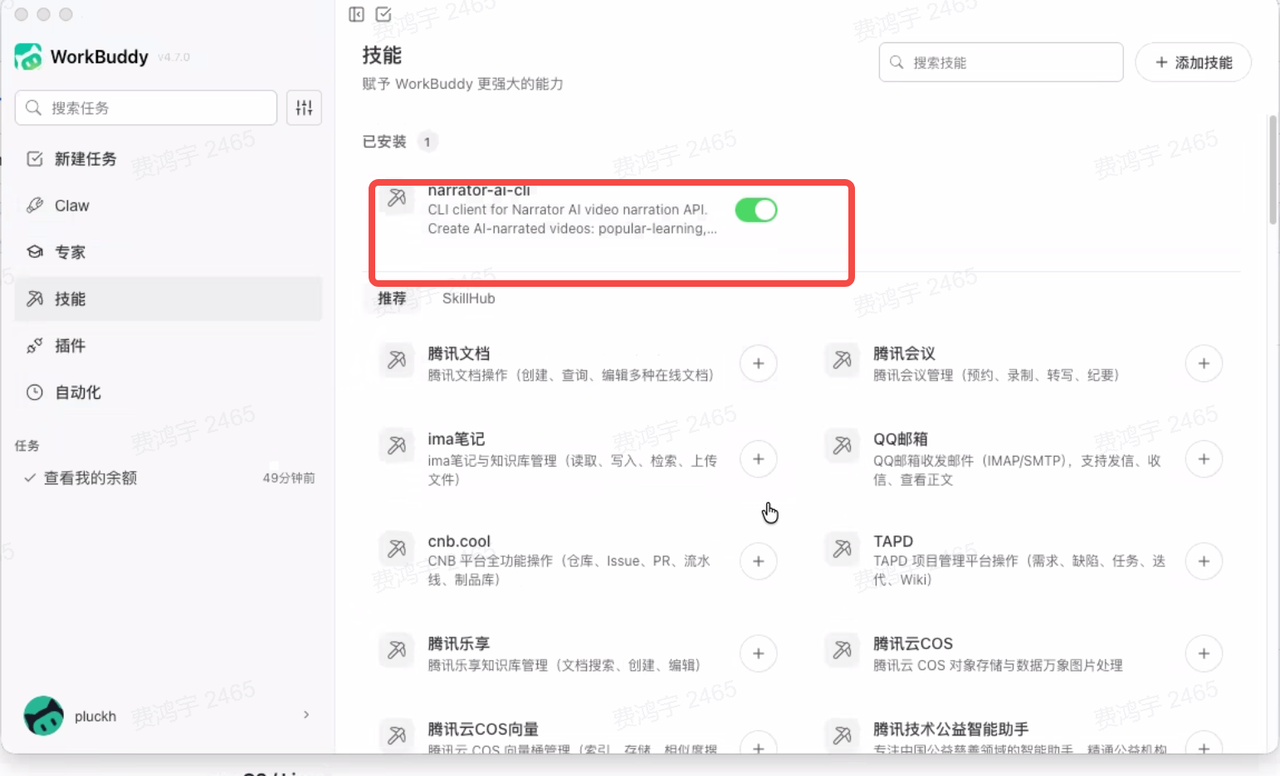Open the task filter settings icon

[304, 108]
